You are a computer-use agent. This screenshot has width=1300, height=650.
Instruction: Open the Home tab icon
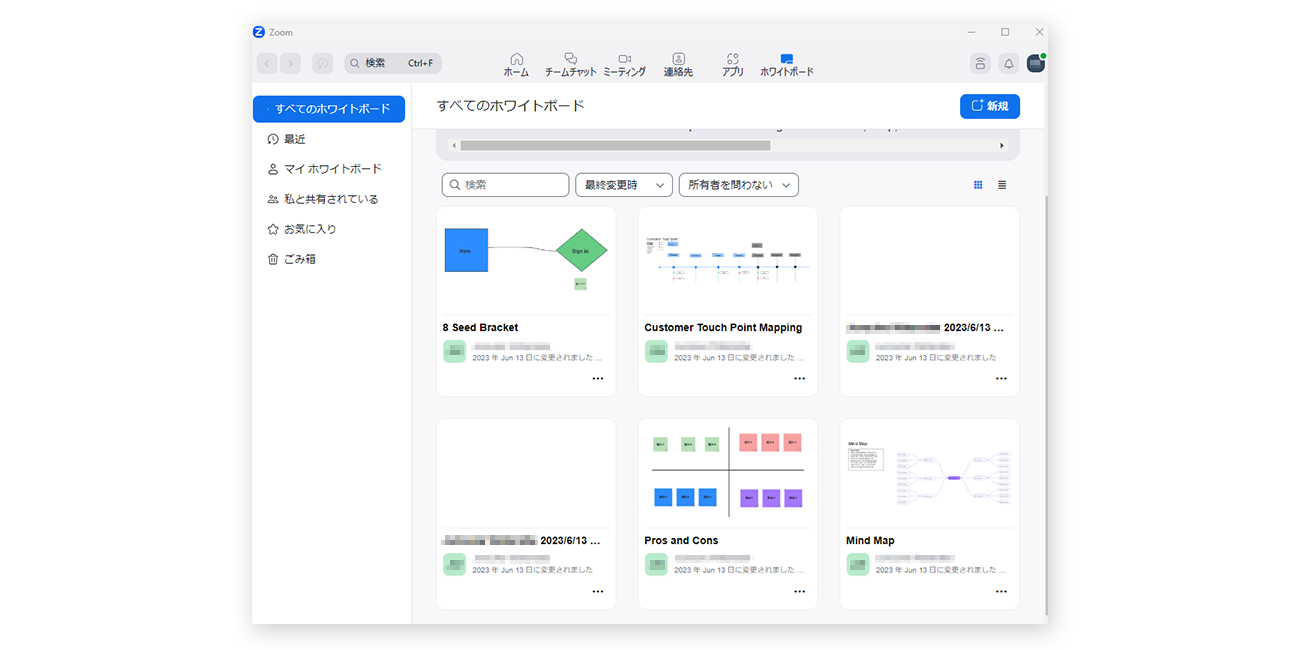pos(516,60)
